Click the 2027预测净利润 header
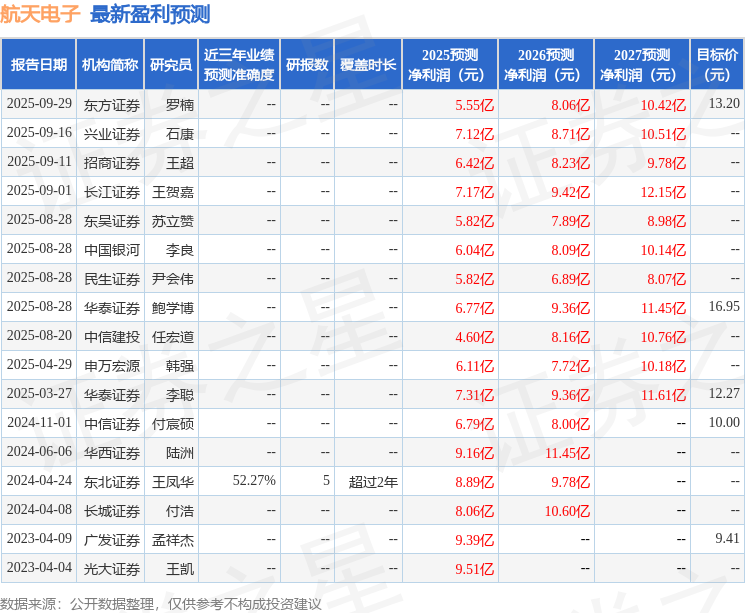 click(642, 65)
